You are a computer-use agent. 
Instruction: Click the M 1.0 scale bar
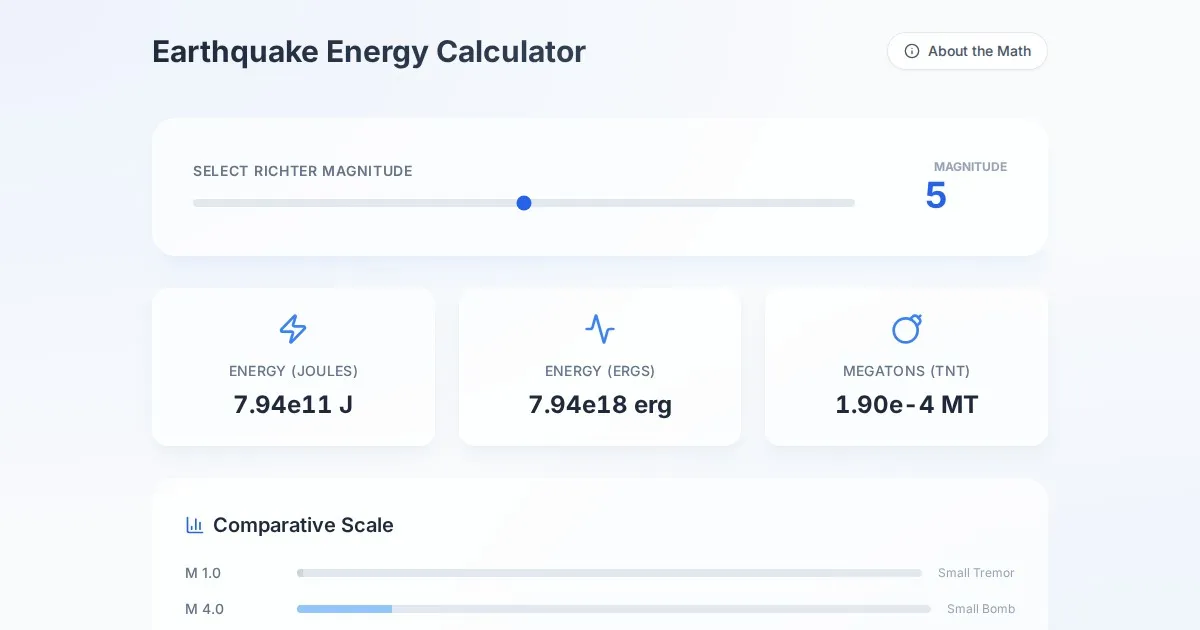coord(609,573)
